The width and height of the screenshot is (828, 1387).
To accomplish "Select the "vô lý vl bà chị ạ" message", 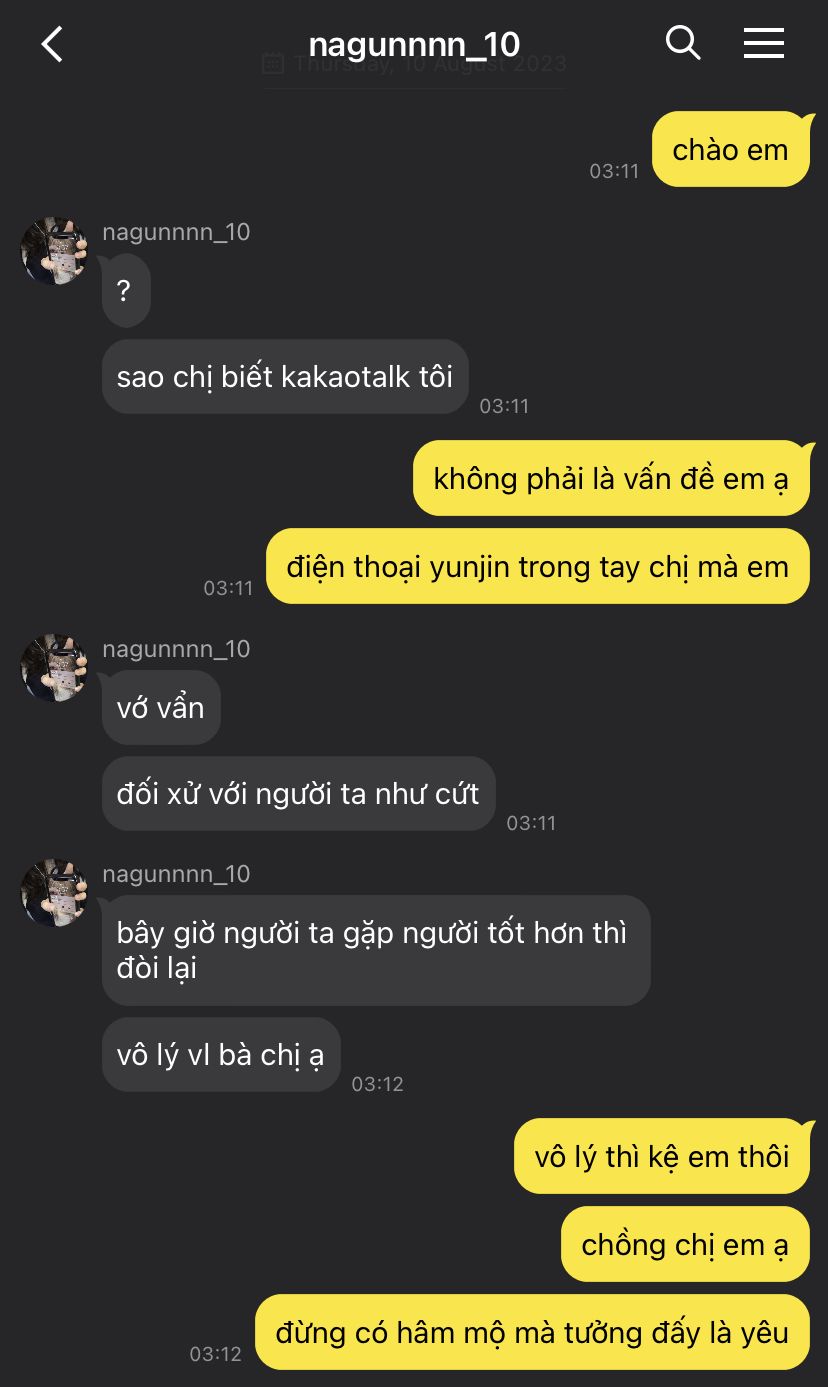I will [x=221, y=1054].
